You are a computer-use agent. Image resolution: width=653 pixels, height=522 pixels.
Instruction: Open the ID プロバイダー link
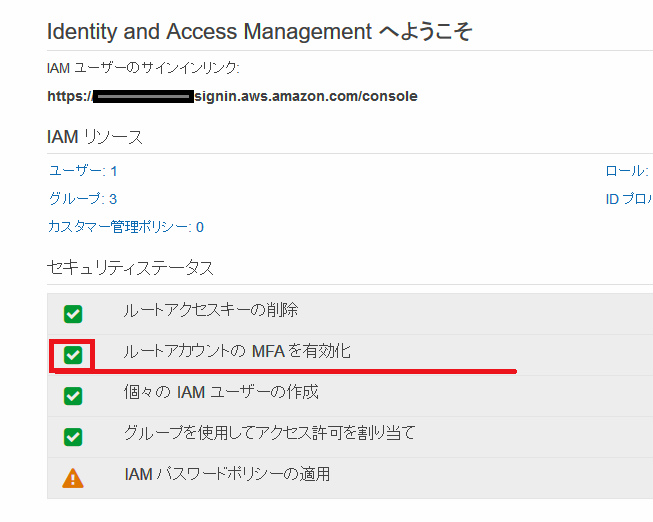629,199
